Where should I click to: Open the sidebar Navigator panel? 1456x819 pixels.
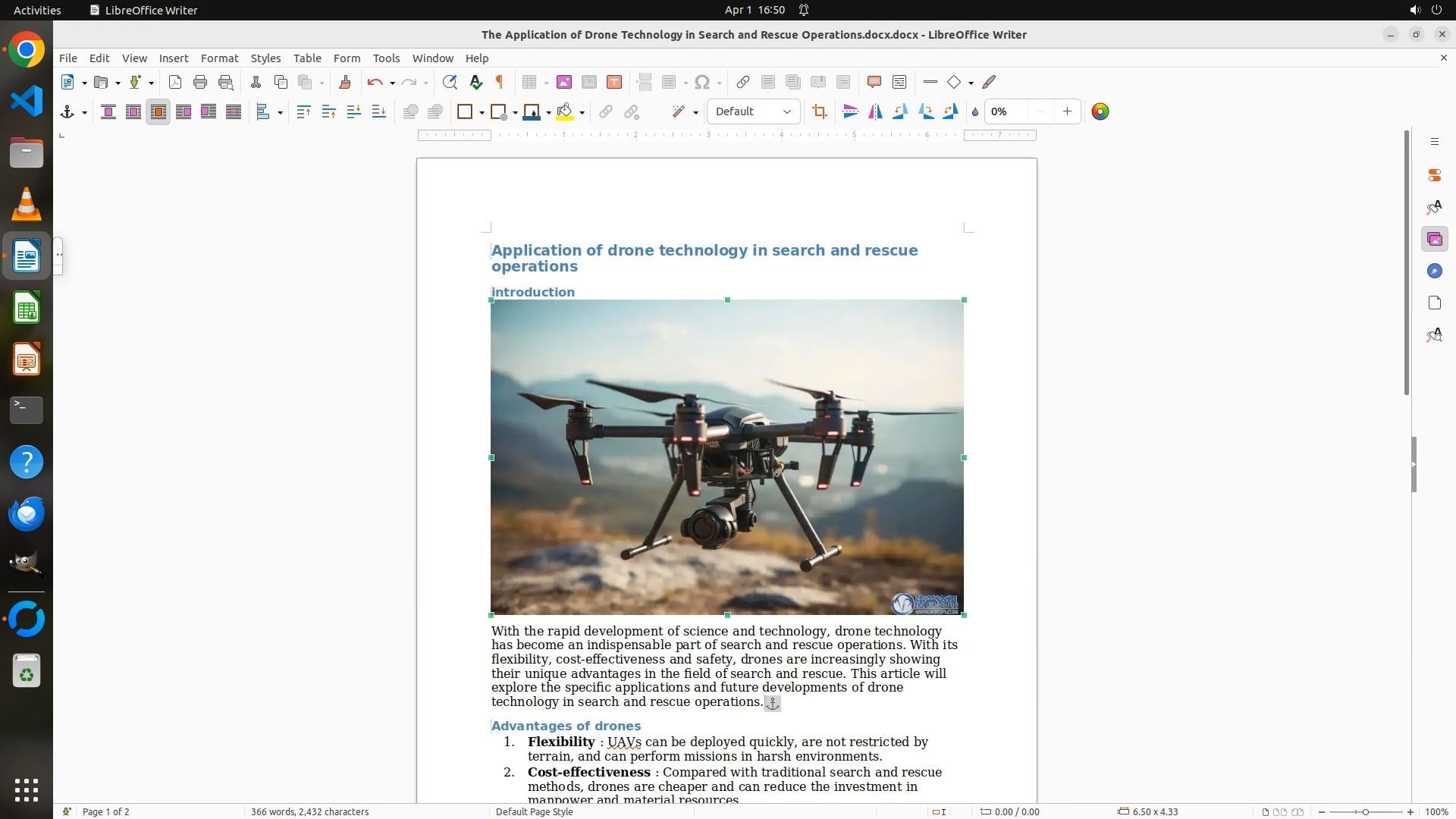click(x=1434, y=271)
